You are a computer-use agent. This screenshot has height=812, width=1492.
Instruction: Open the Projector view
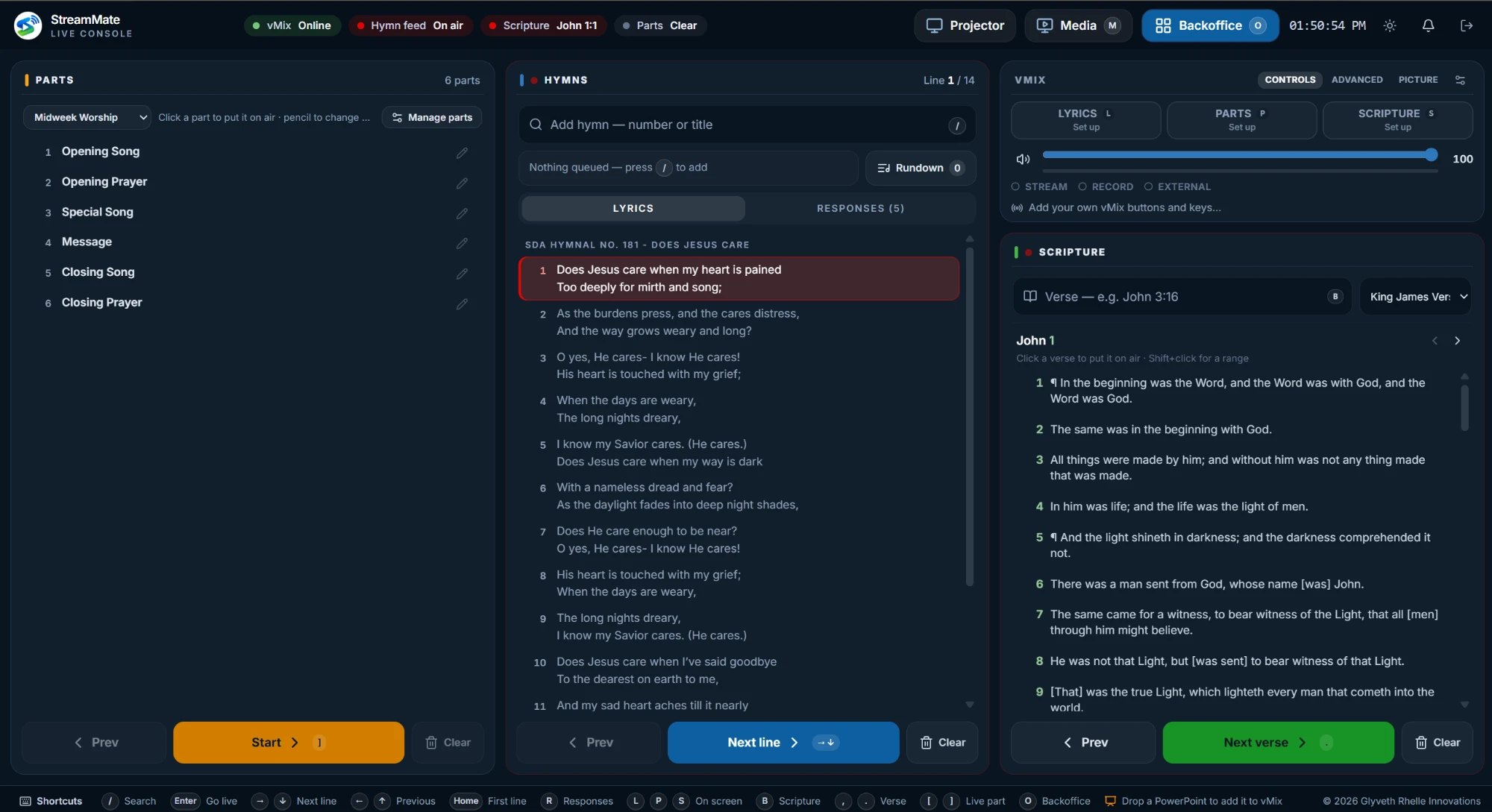965,25
